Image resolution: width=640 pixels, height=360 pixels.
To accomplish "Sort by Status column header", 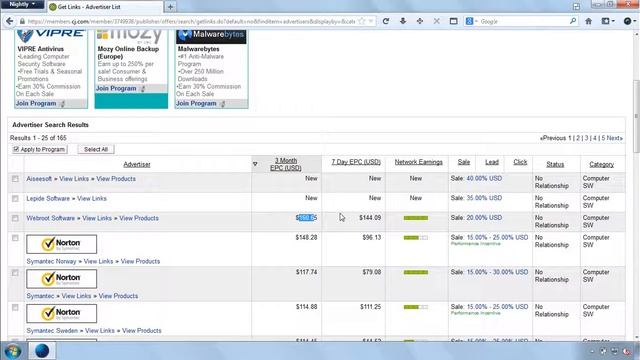I will (555, 164).
